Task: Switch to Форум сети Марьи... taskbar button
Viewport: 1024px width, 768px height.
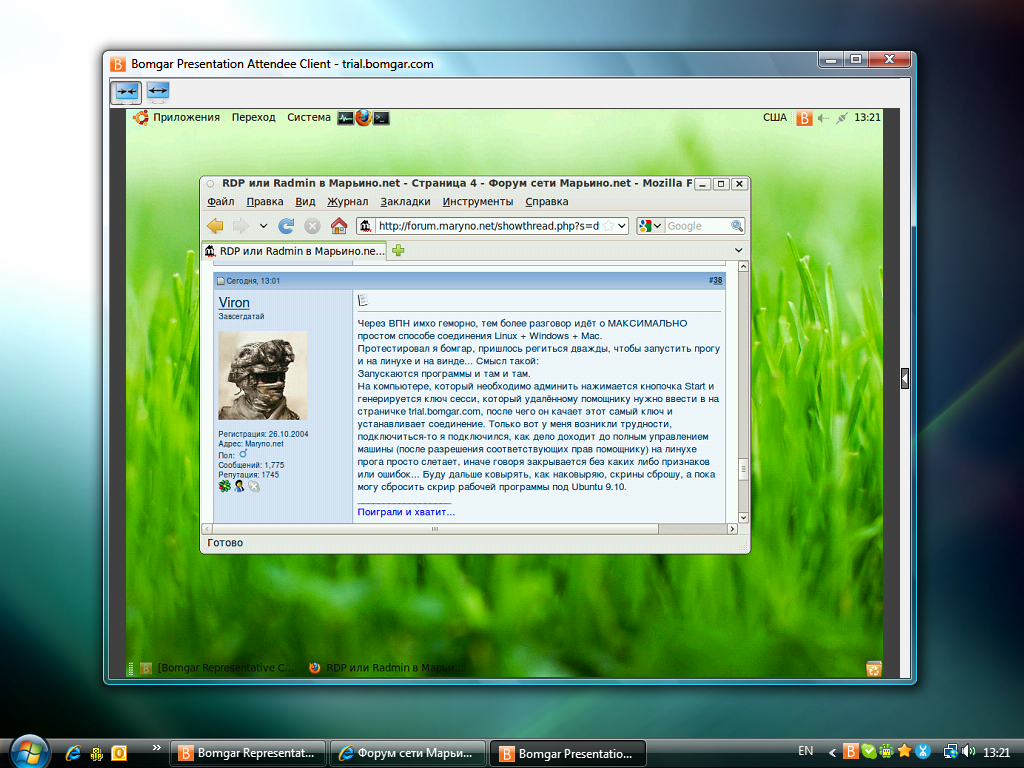Action: [x=408, y=754]
